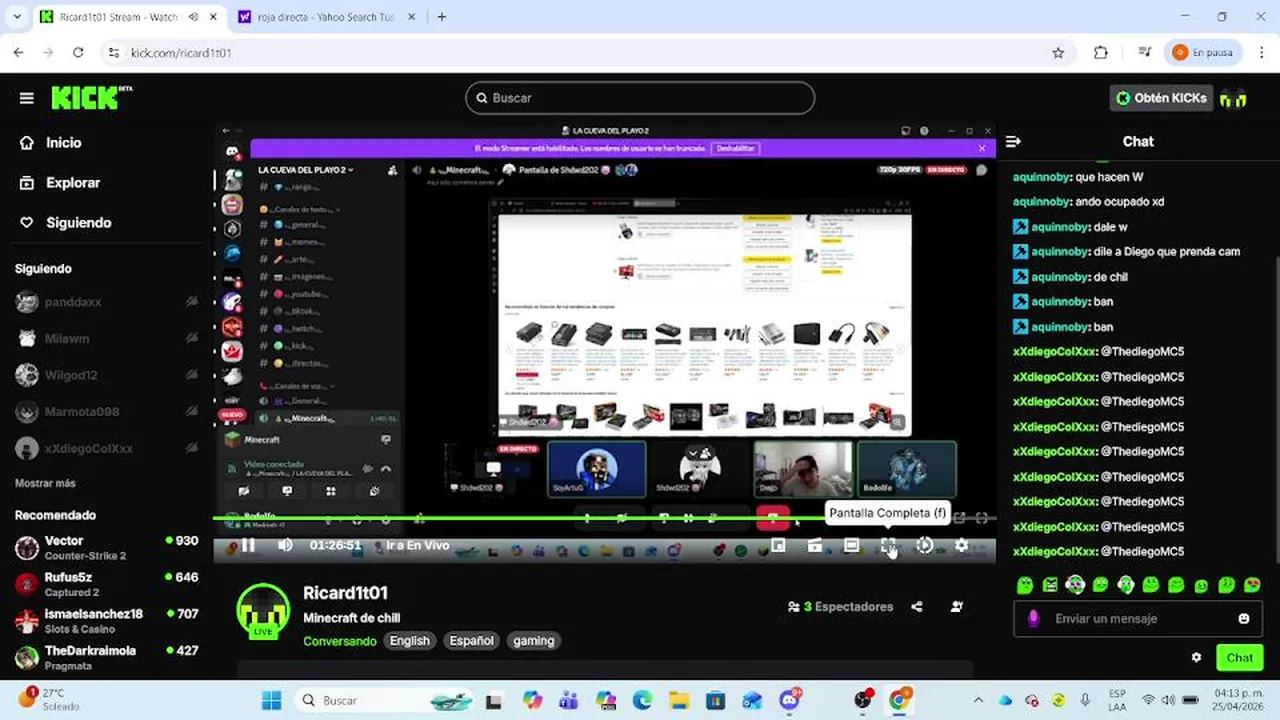Expand the list with Mostrar más
Screen dimensions: 1280x720
pyautogui.click(x=45, y=484)
